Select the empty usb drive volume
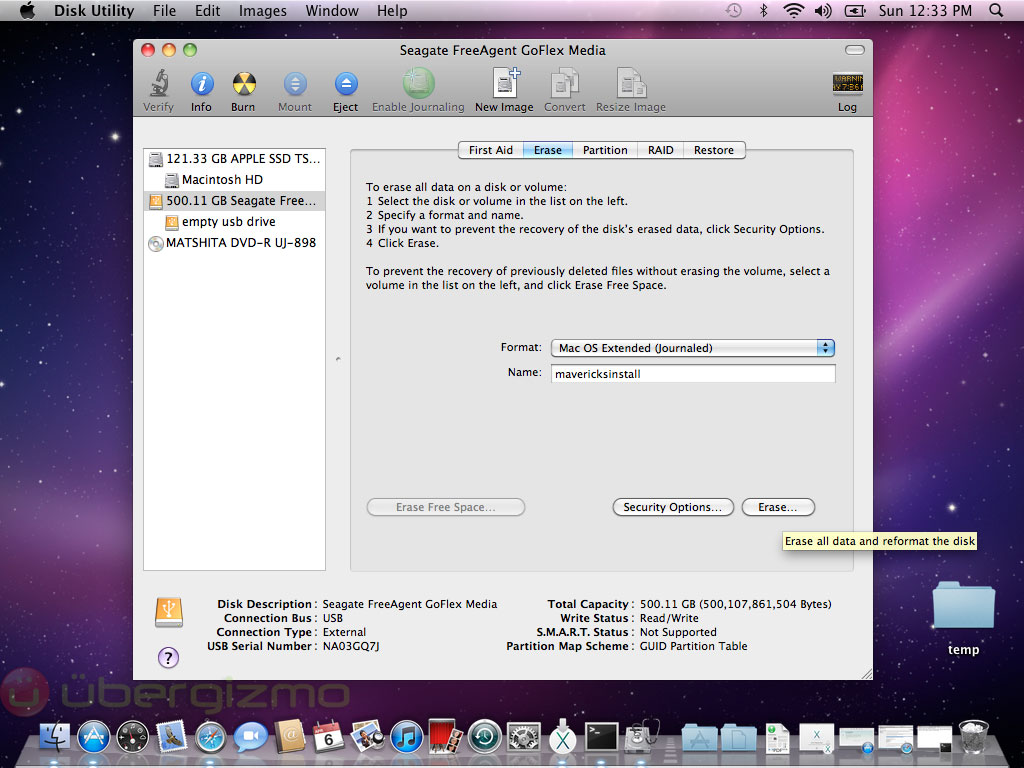The width and height of the screenshot is (1024, 768). [x=234, y=221]
